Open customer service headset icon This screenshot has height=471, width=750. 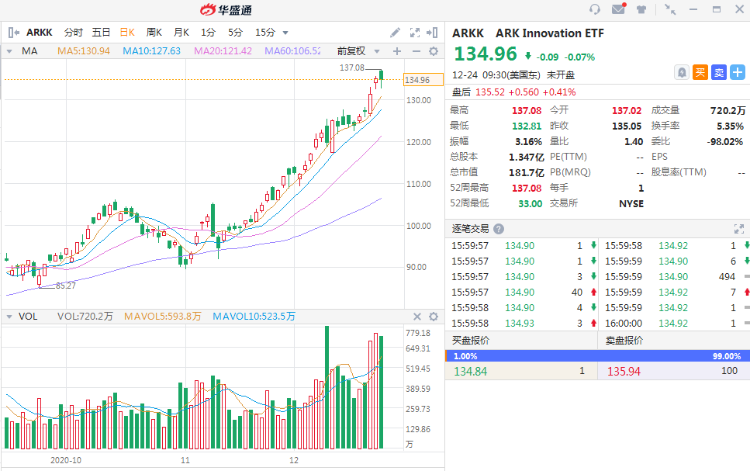tap(595, 9)
